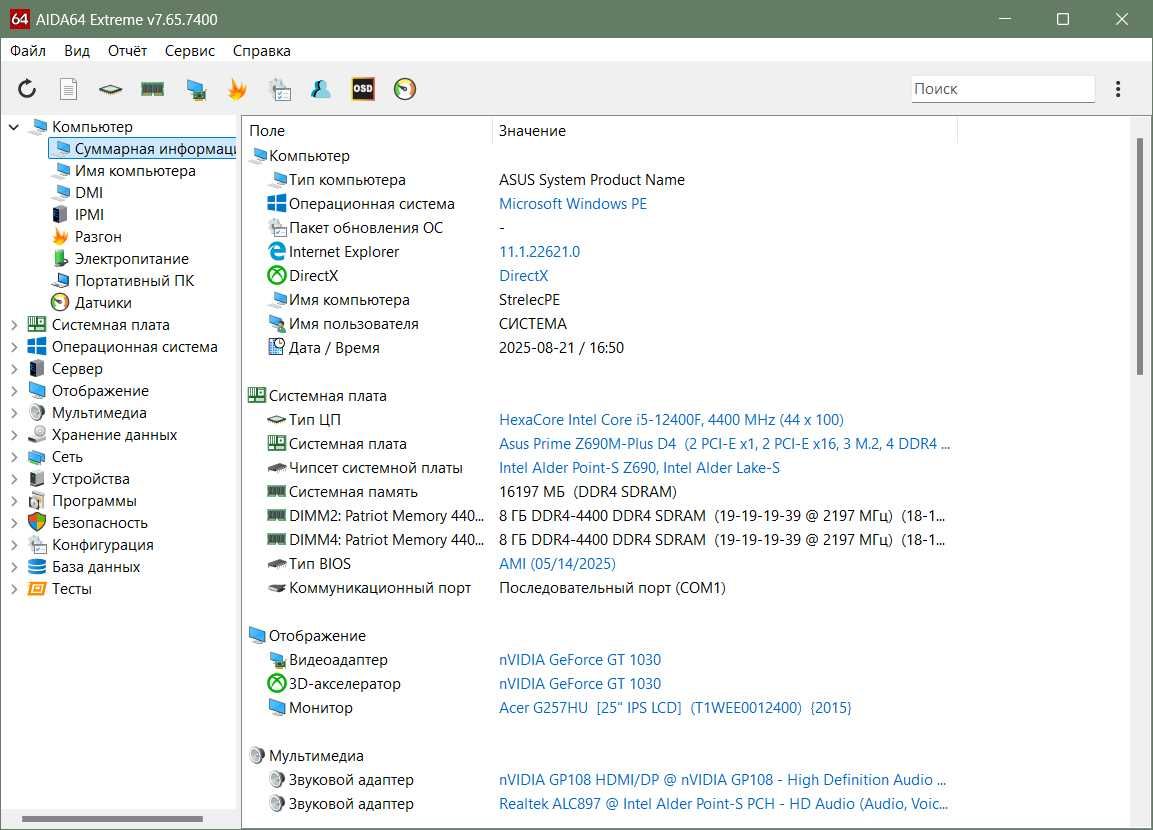Start the flame stability test icon

click(x=237, y=89)
